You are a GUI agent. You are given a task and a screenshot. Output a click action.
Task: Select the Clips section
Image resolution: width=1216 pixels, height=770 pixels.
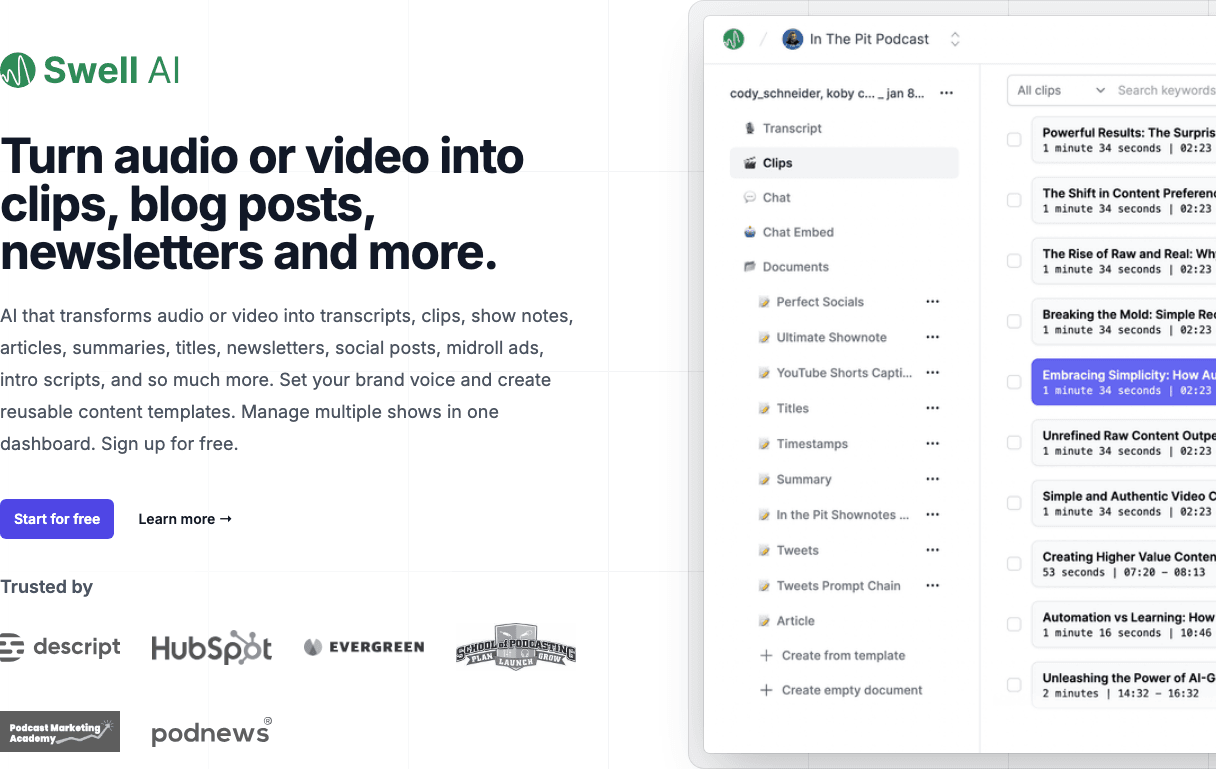(x=844, y=163)
